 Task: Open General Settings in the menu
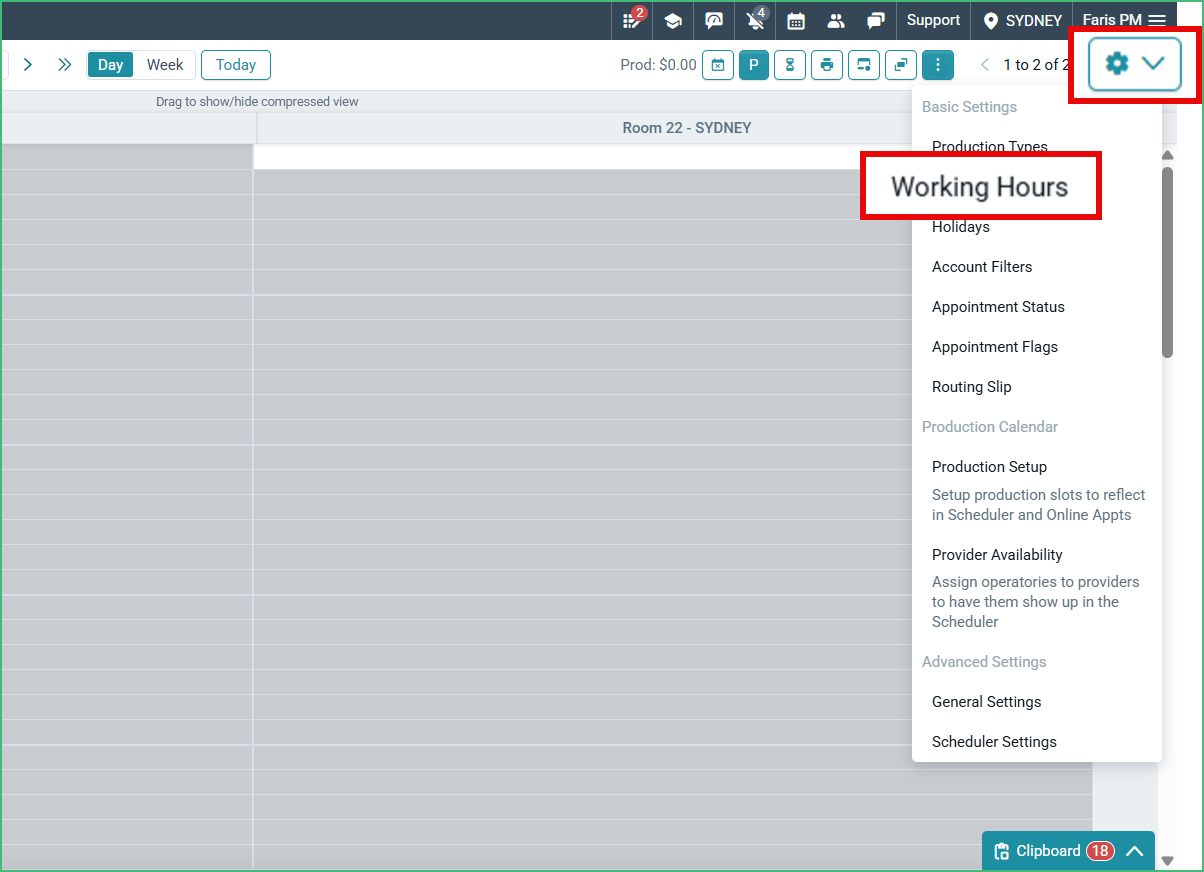click(x=987, y=702)
